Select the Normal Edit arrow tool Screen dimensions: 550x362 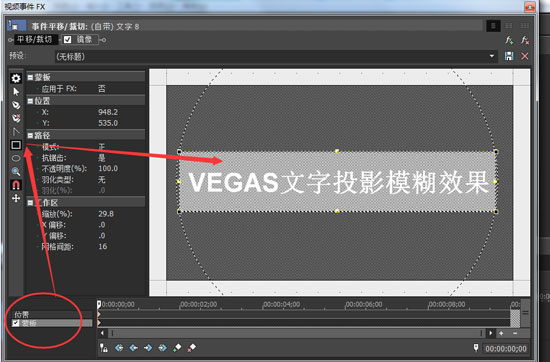point(16,92)
